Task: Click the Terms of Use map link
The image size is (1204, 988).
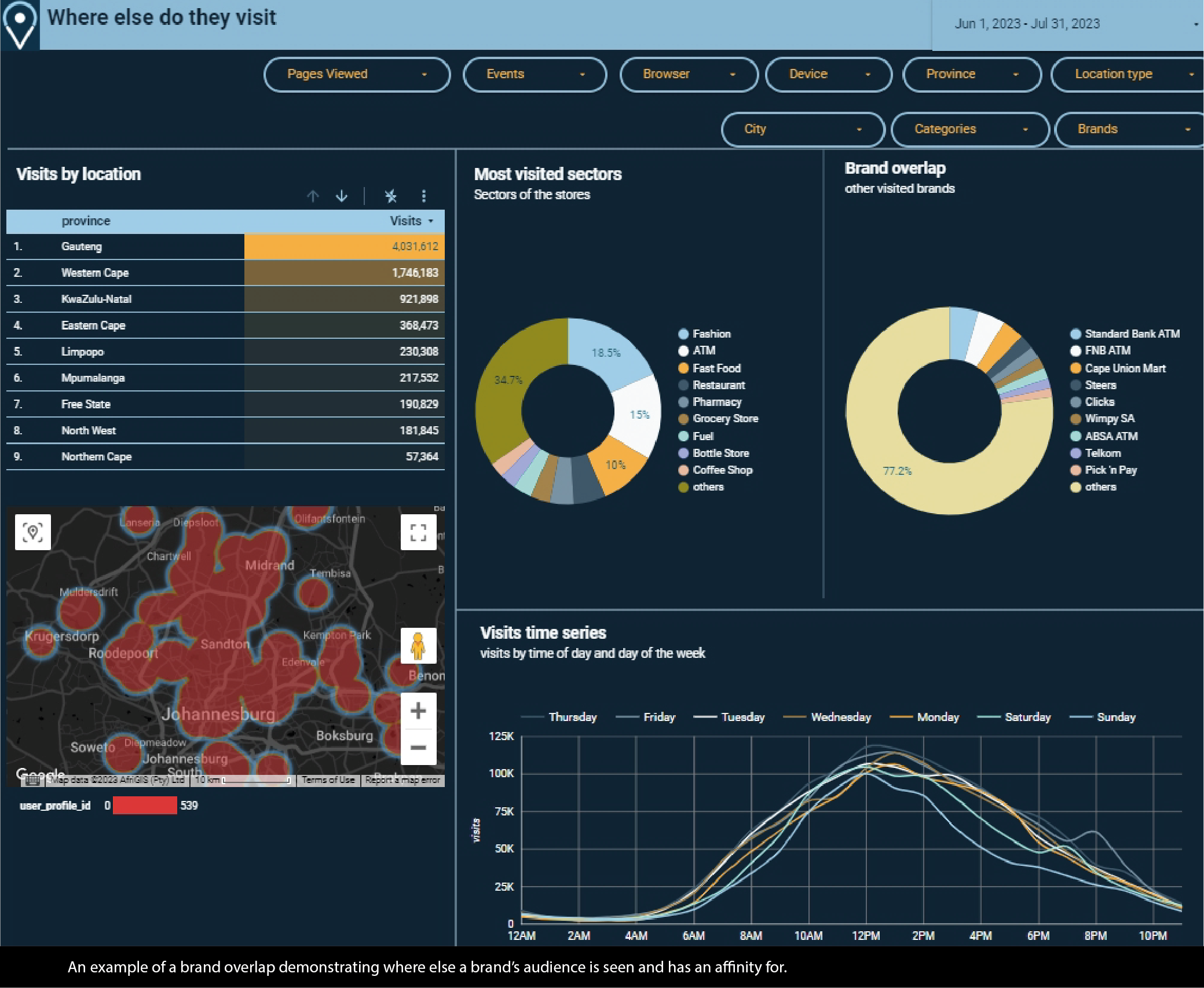Action: point(328,780)
